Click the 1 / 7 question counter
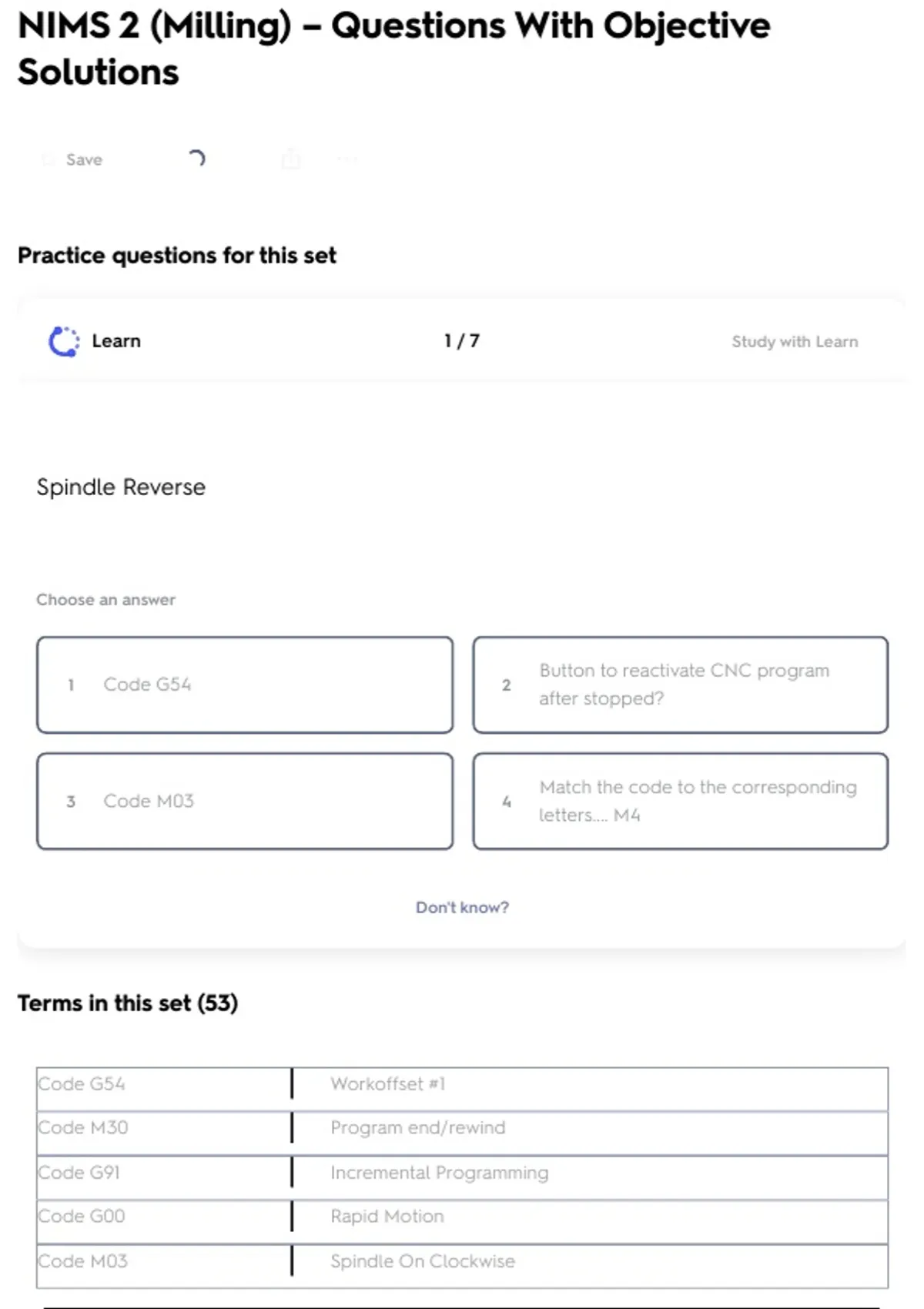The image size is (924, 1309). pos(462,341)
